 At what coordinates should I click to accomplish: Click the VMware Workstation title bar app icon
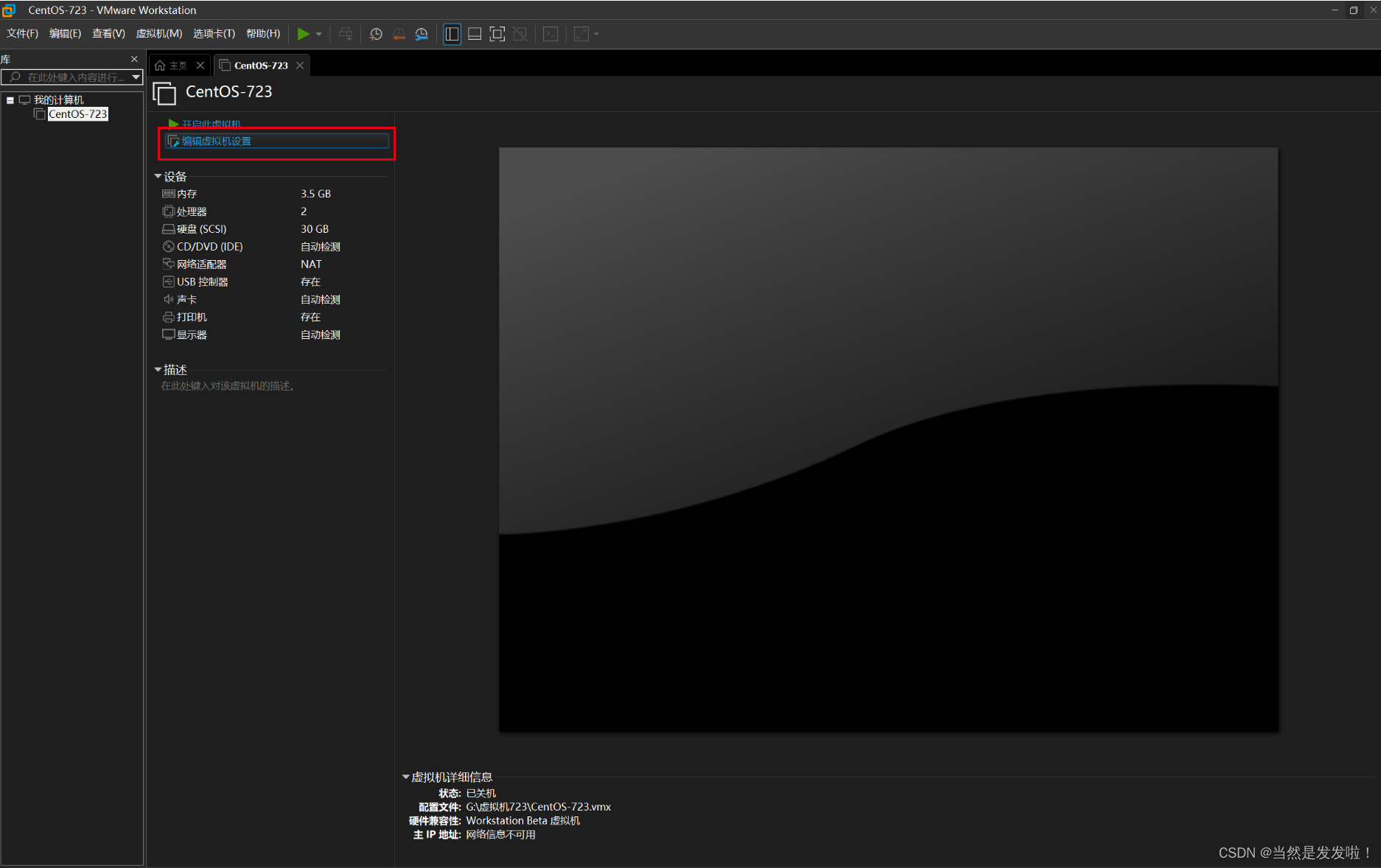point(9,10)
